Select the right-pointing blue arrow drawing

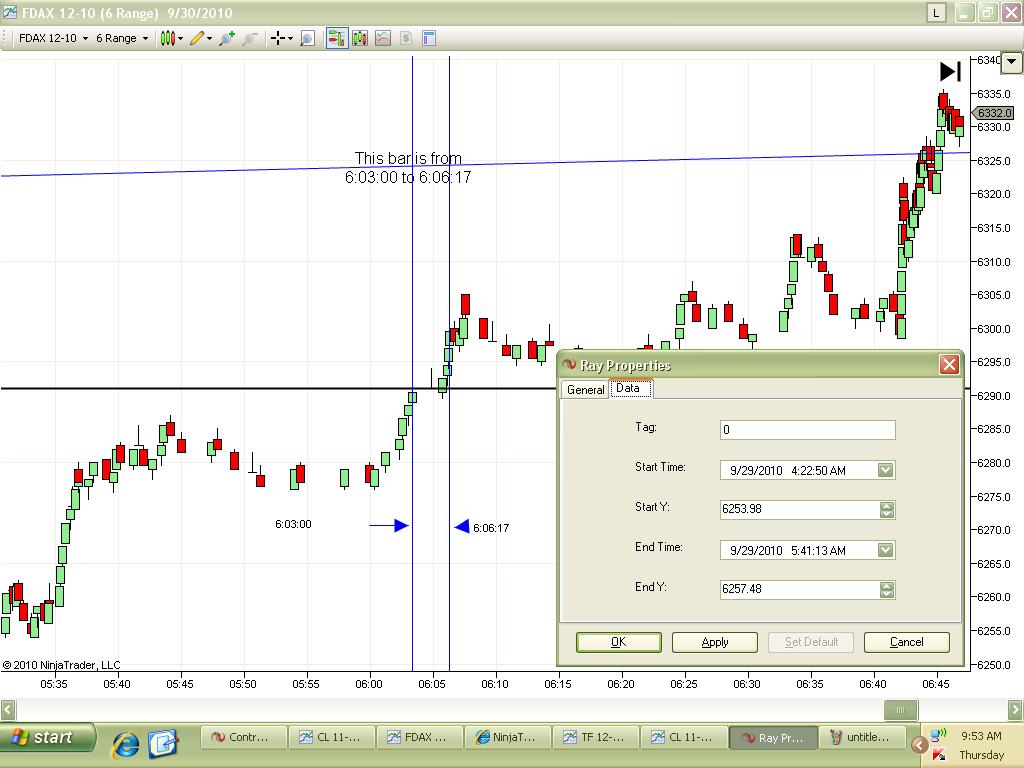(x=389, y=525)
